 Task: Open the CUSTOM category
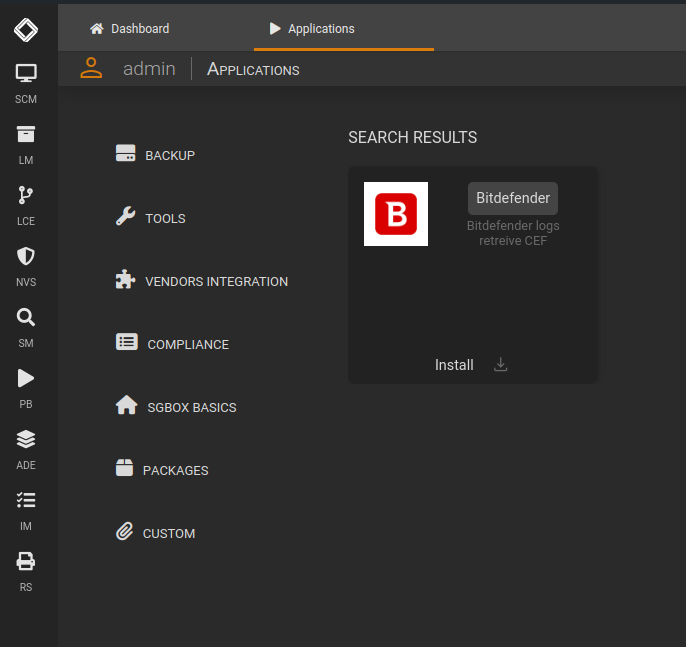point(155,533)
